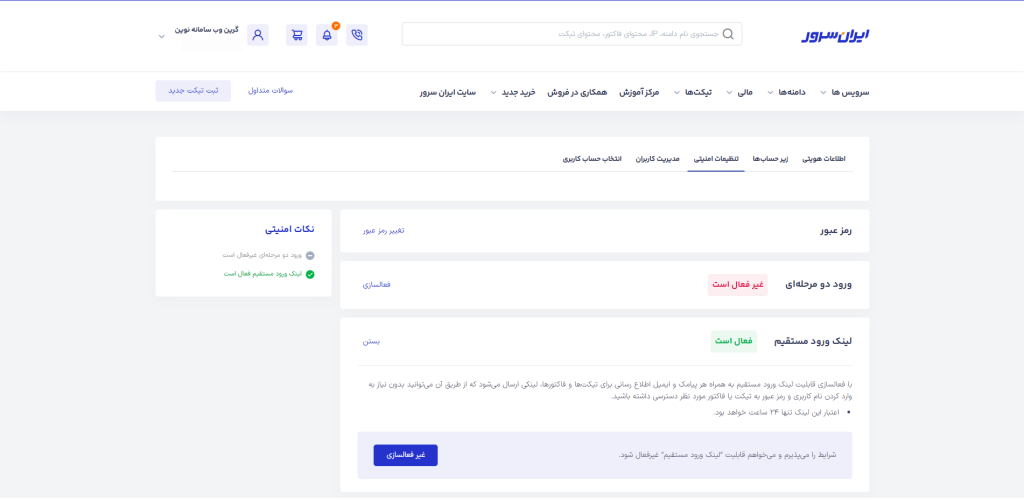Open the shopping cart icon
This screenshot has width=1024, height=500.
[296, 35]
